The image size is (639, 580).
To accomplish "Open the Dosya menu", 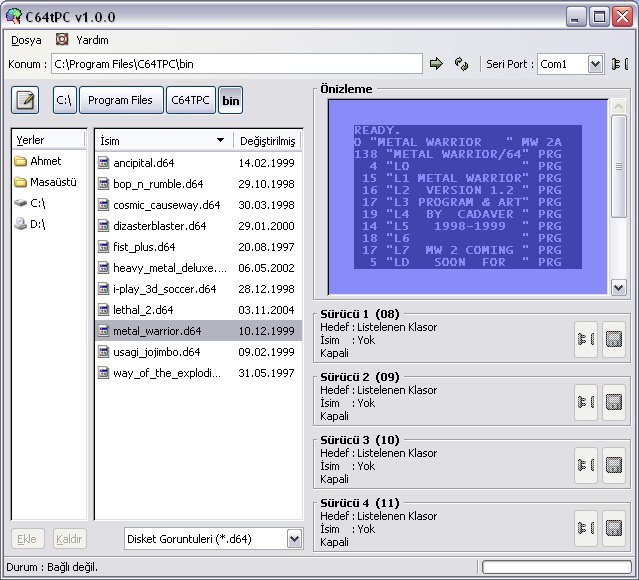I will point(26,40).
